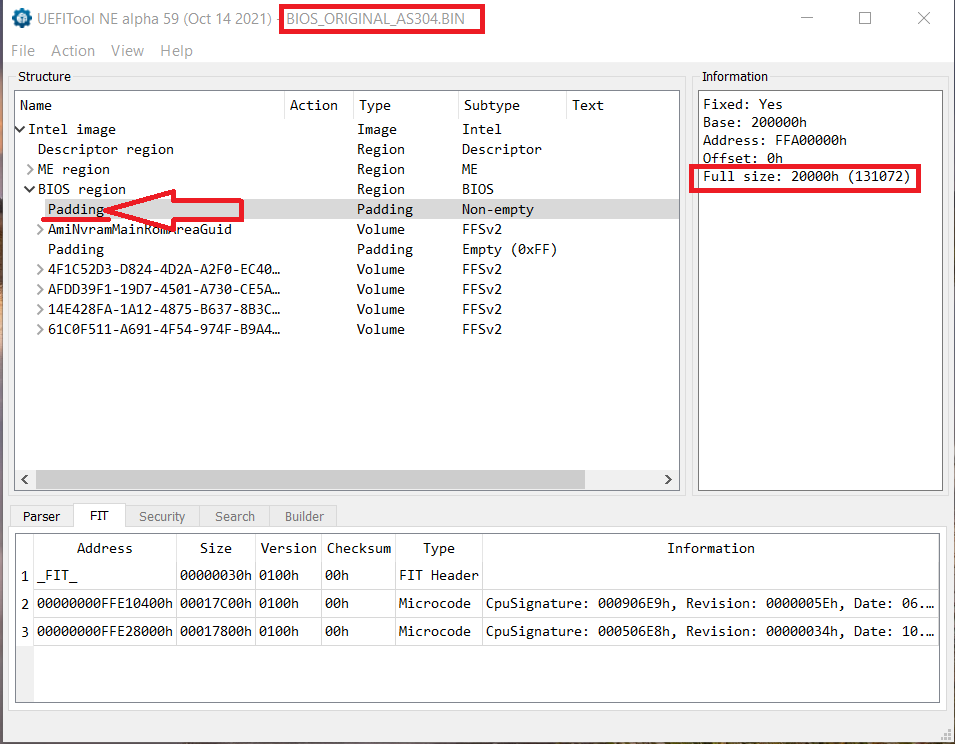Click the FIT table Address column header
Screen dimensions: 955x744
(105, 548)
